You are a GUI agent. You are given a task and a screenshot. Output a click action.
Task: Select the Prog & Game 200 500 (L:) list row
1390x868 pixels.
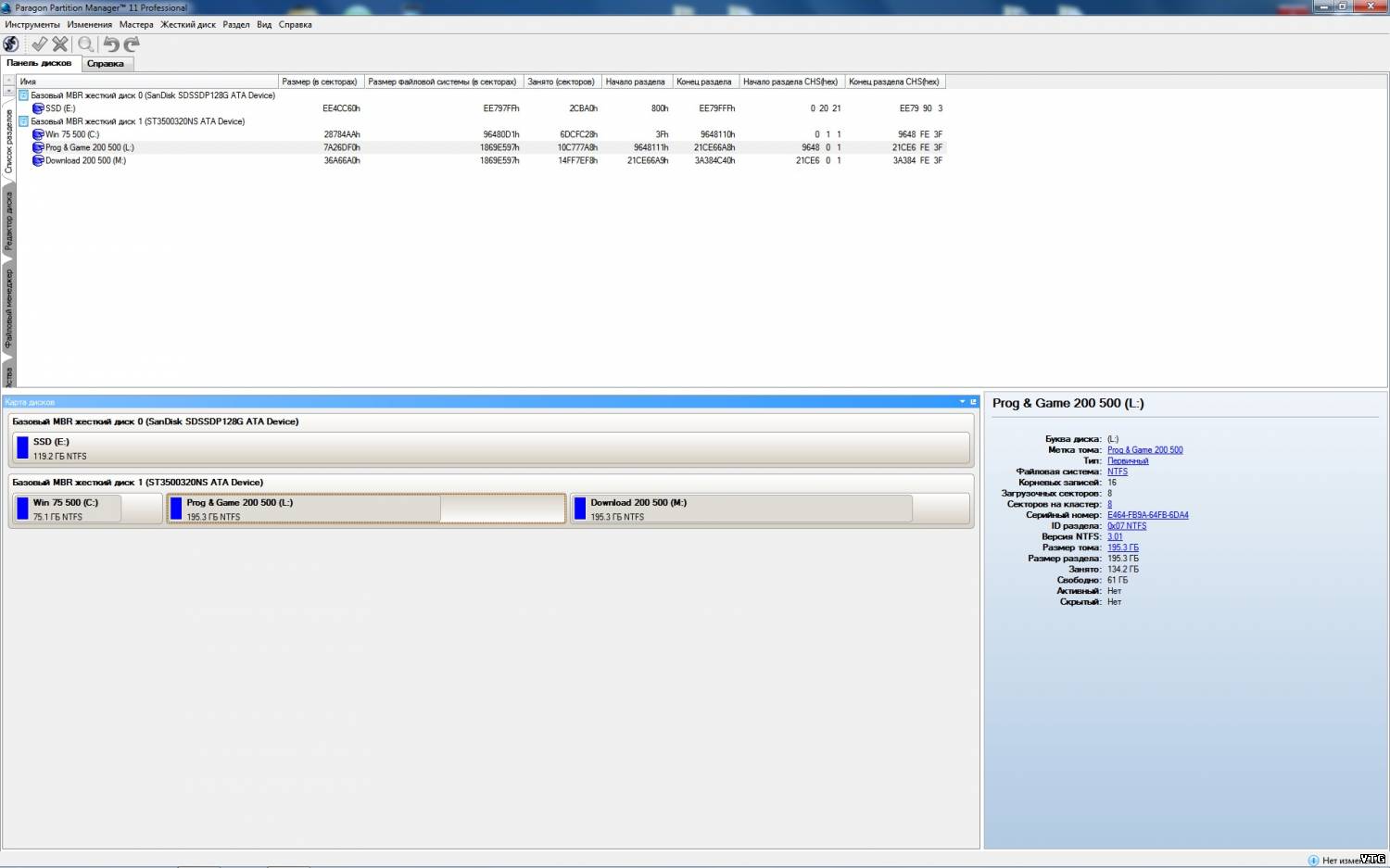pos(481,147)
